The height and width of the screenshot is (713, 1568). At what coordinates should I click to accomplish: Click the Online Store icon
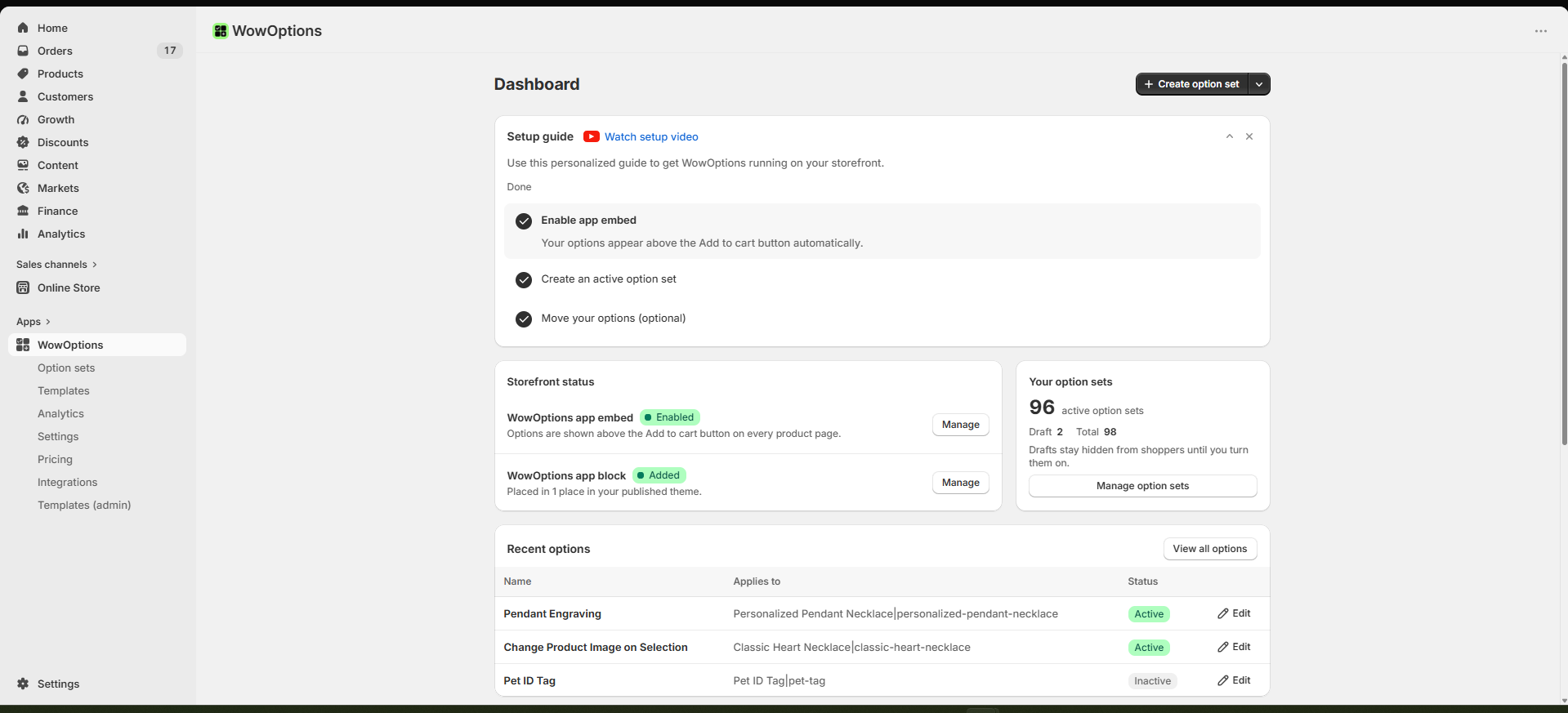coord(23,287)
